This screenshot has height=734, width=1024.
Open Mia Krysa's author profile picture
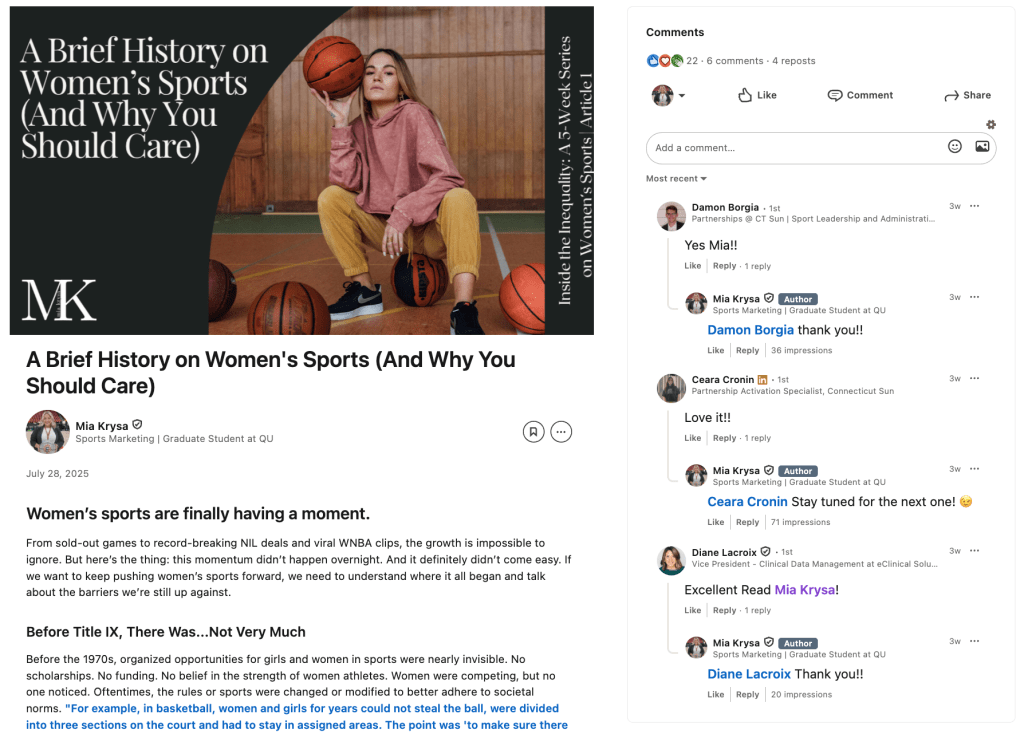(x=47, y=432)
